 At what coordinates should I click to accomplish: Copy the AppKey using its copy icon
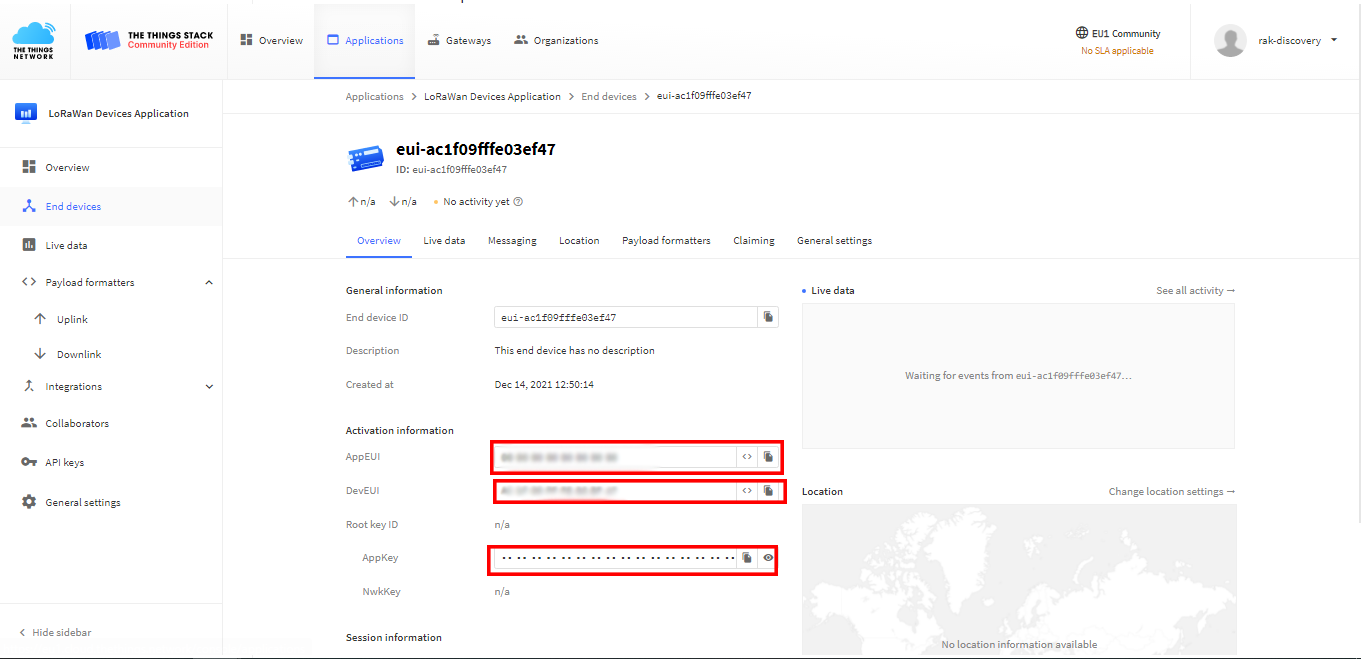pos(747,557)
